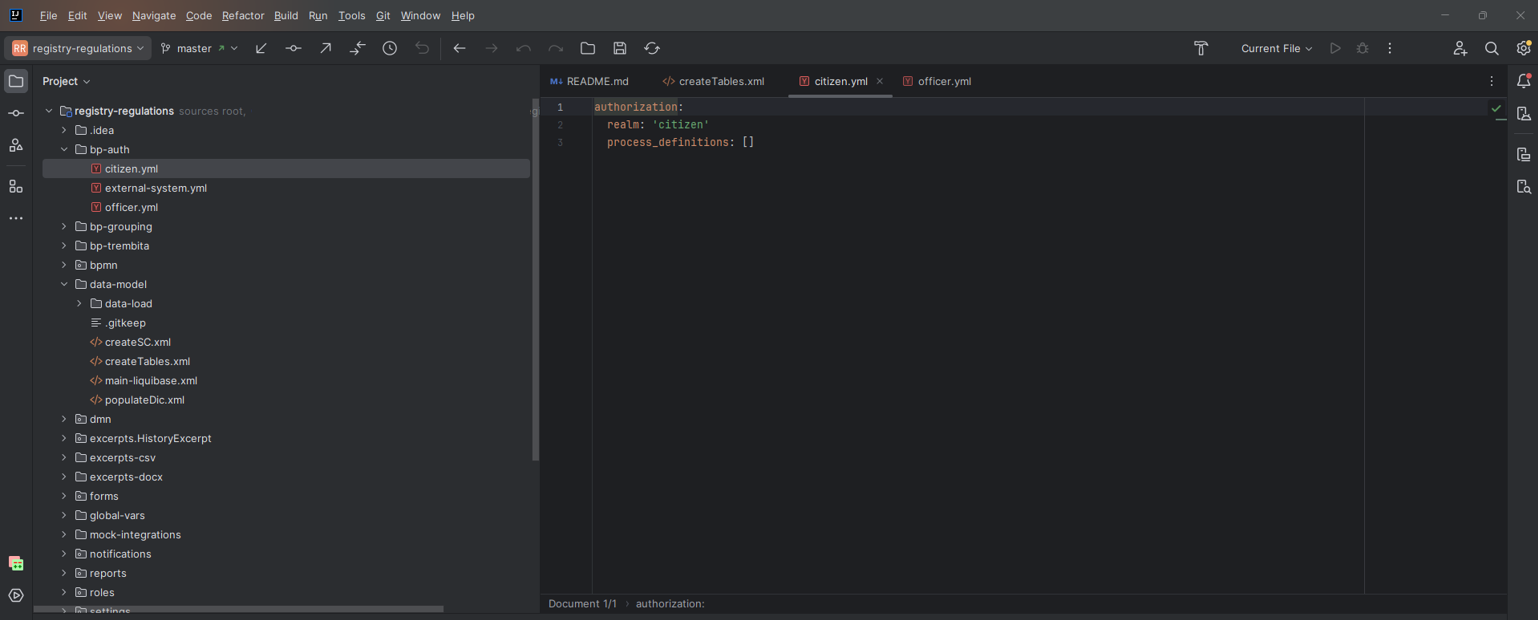Expand the .idea folder
Image resolution: width=1538 pixels, height=620 pixels.
(64, 130)
